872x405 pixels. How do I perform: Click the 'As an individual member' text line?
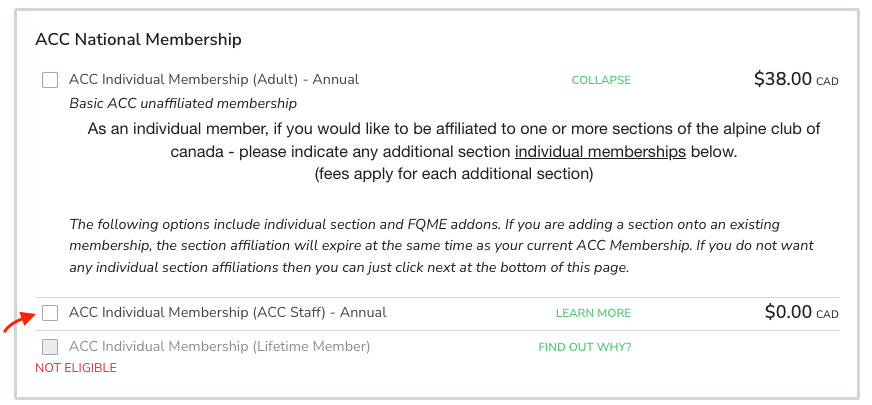point(454,129)
